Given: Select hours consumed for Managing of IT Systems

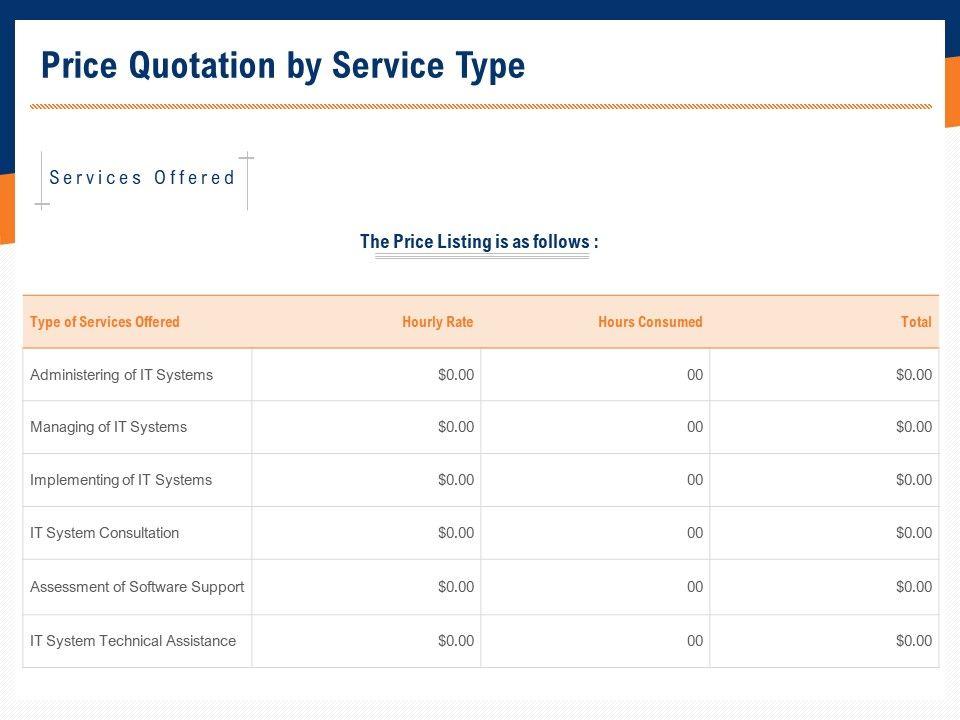Looking at the screenshot, I should [695, 427].
